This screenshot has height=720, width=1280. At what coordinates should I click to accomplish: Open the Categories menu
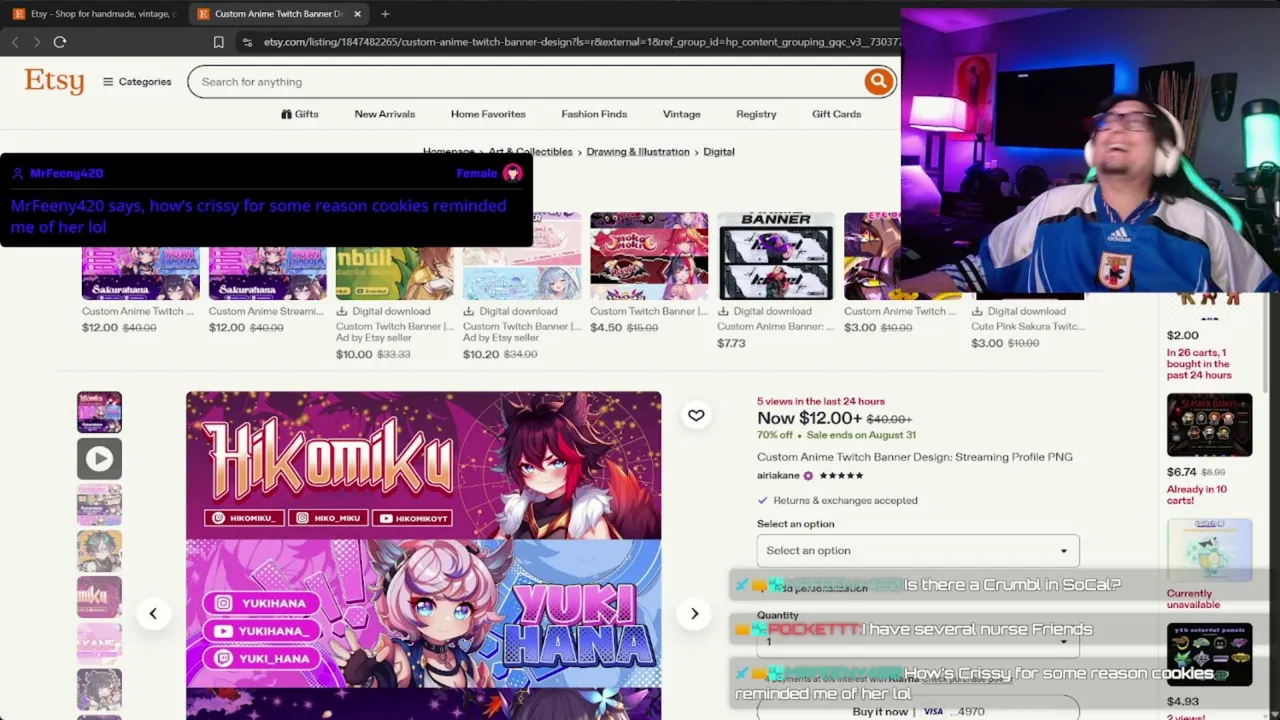[137, 82]
